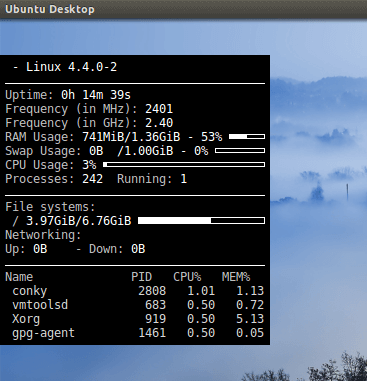Click the Frequency (in GHz) value 2.40

click(159, 123)
